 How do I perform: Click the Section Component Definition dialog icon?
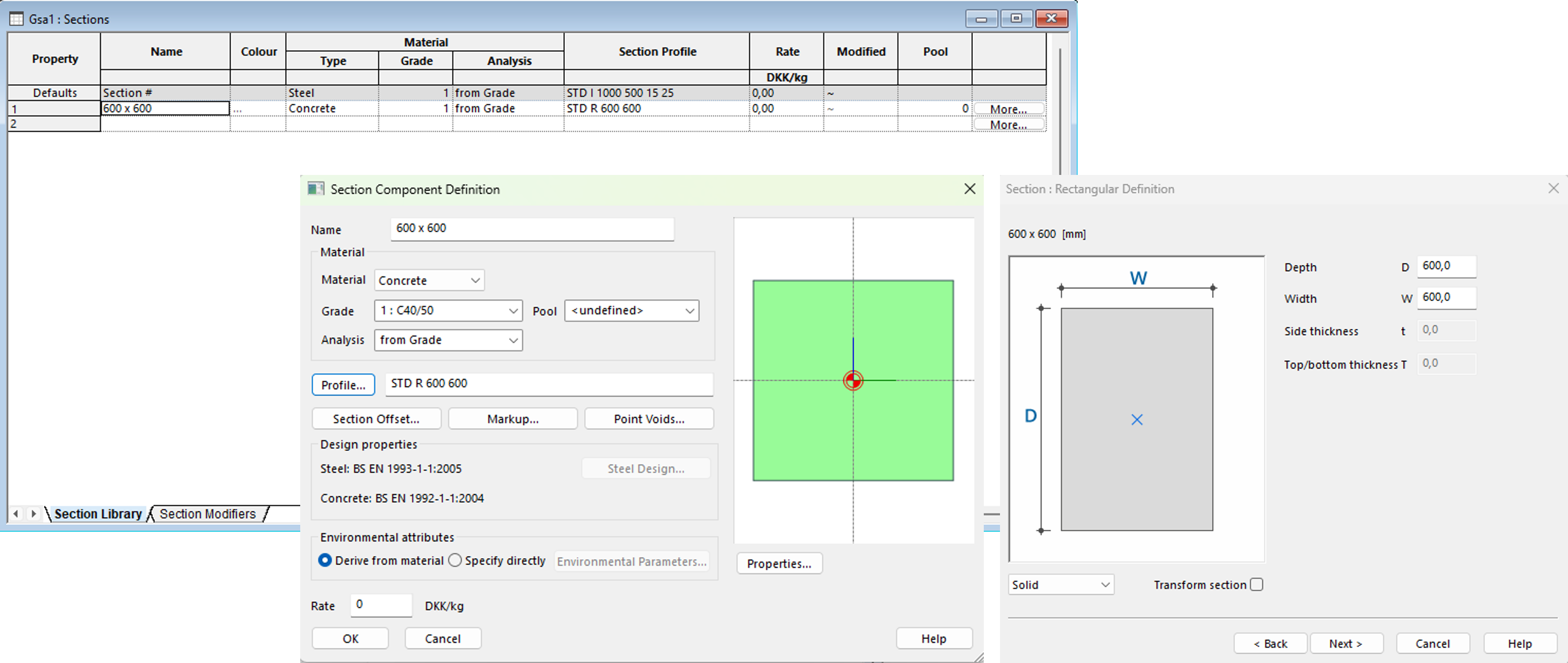pyautogui.click(x=315, y=189)
